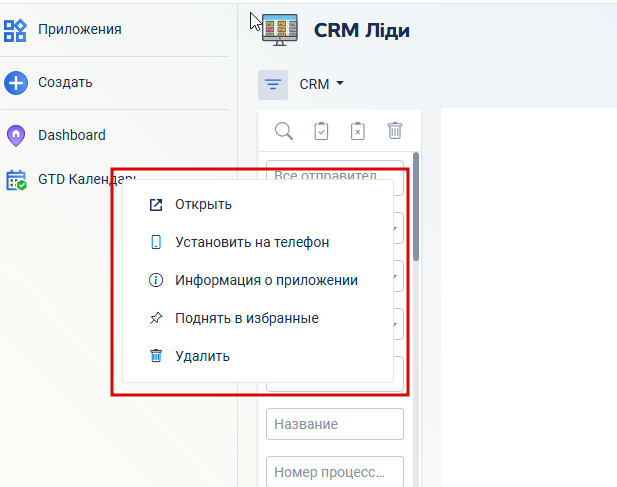
Task: Toggle the filter panel icon
Action: tap(273, 85)
